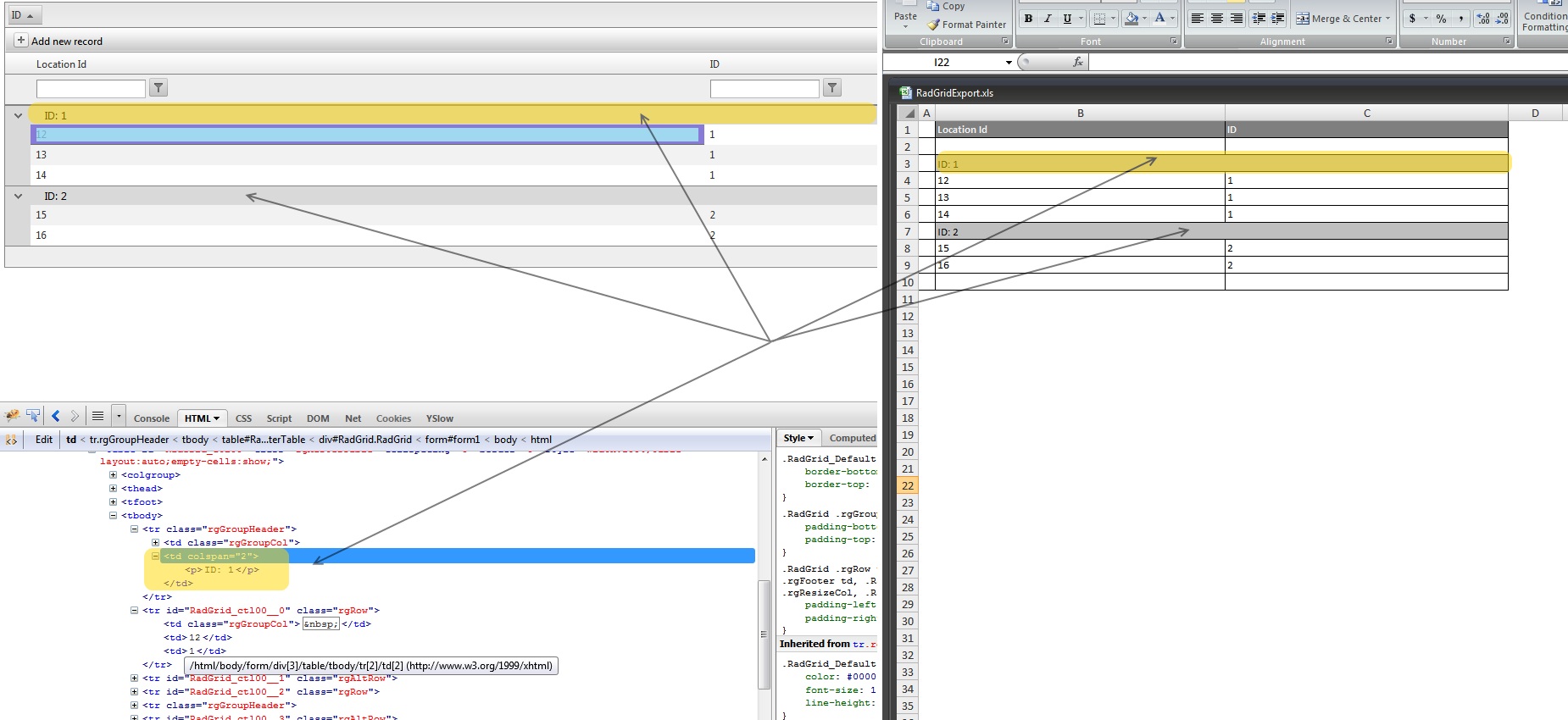Expand the colgroup node in HTML tree

click(x=113, y=475)
